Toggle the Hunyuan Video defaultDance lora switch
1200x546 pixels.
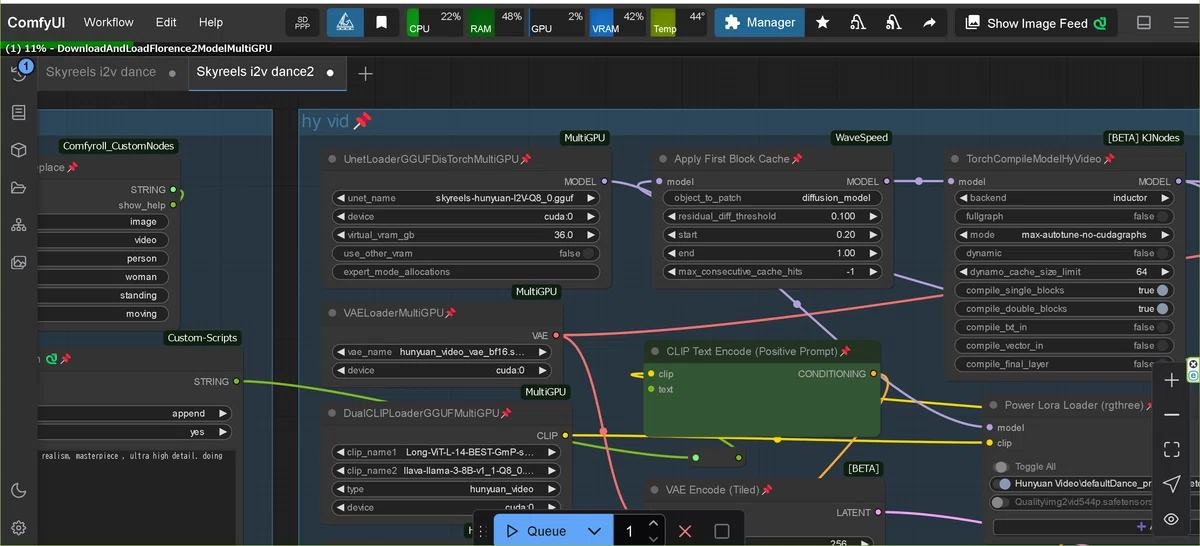[1003, 484]
